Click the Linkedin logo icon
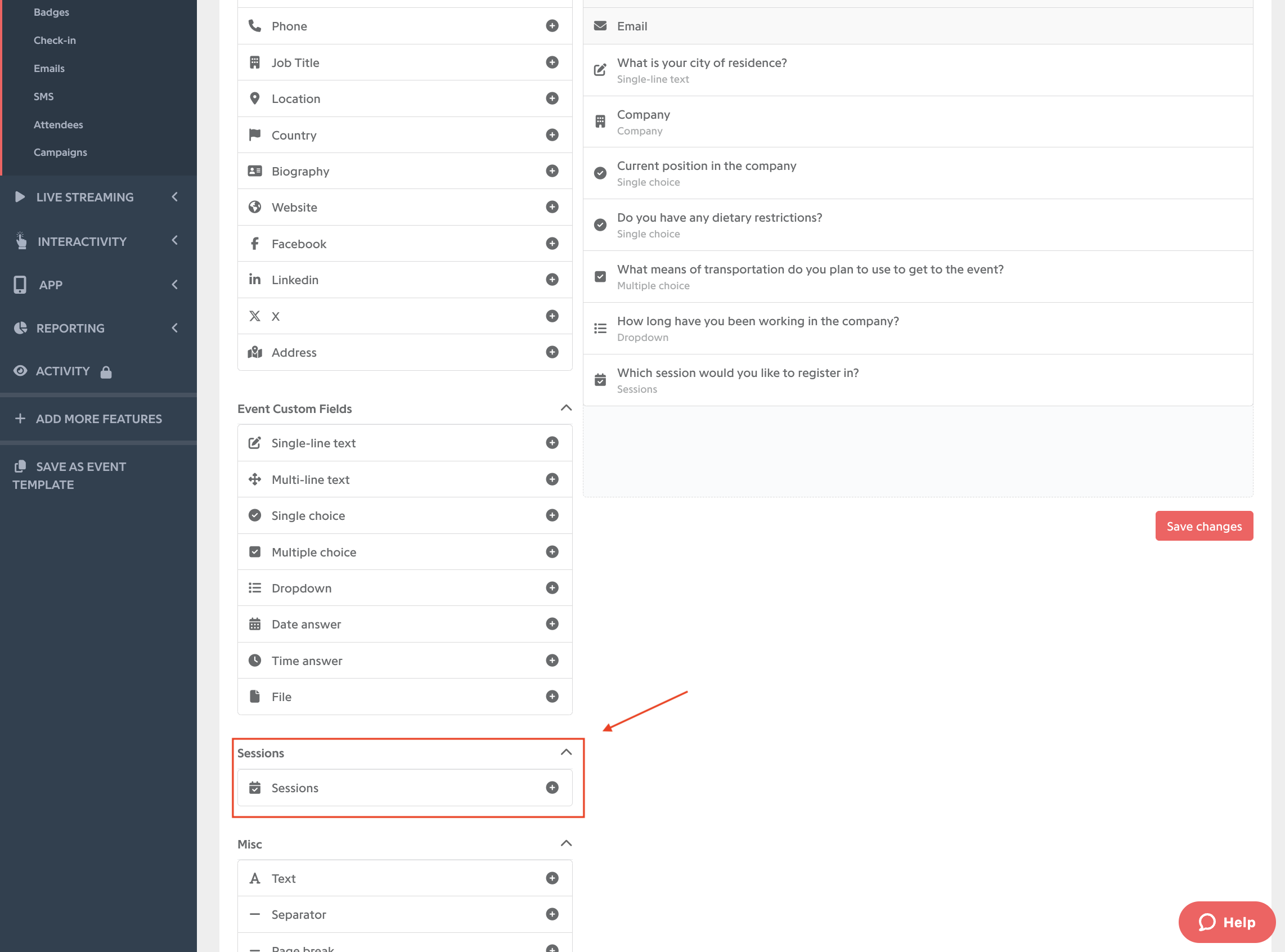 click(x=255, y=280)
